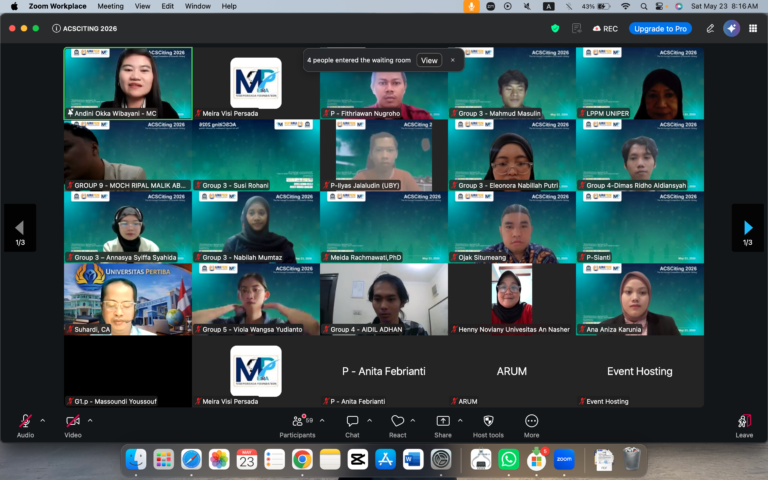Open Spotlight search in menu bar
The image size is (768, 480).
tap(644, 6)
